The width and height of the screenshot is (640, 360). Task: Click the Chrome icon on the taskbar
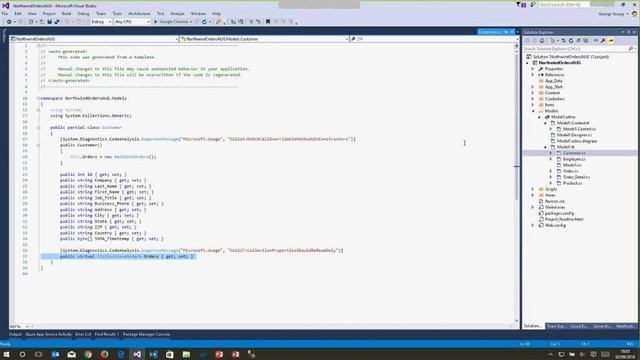[x=88, y=354]
